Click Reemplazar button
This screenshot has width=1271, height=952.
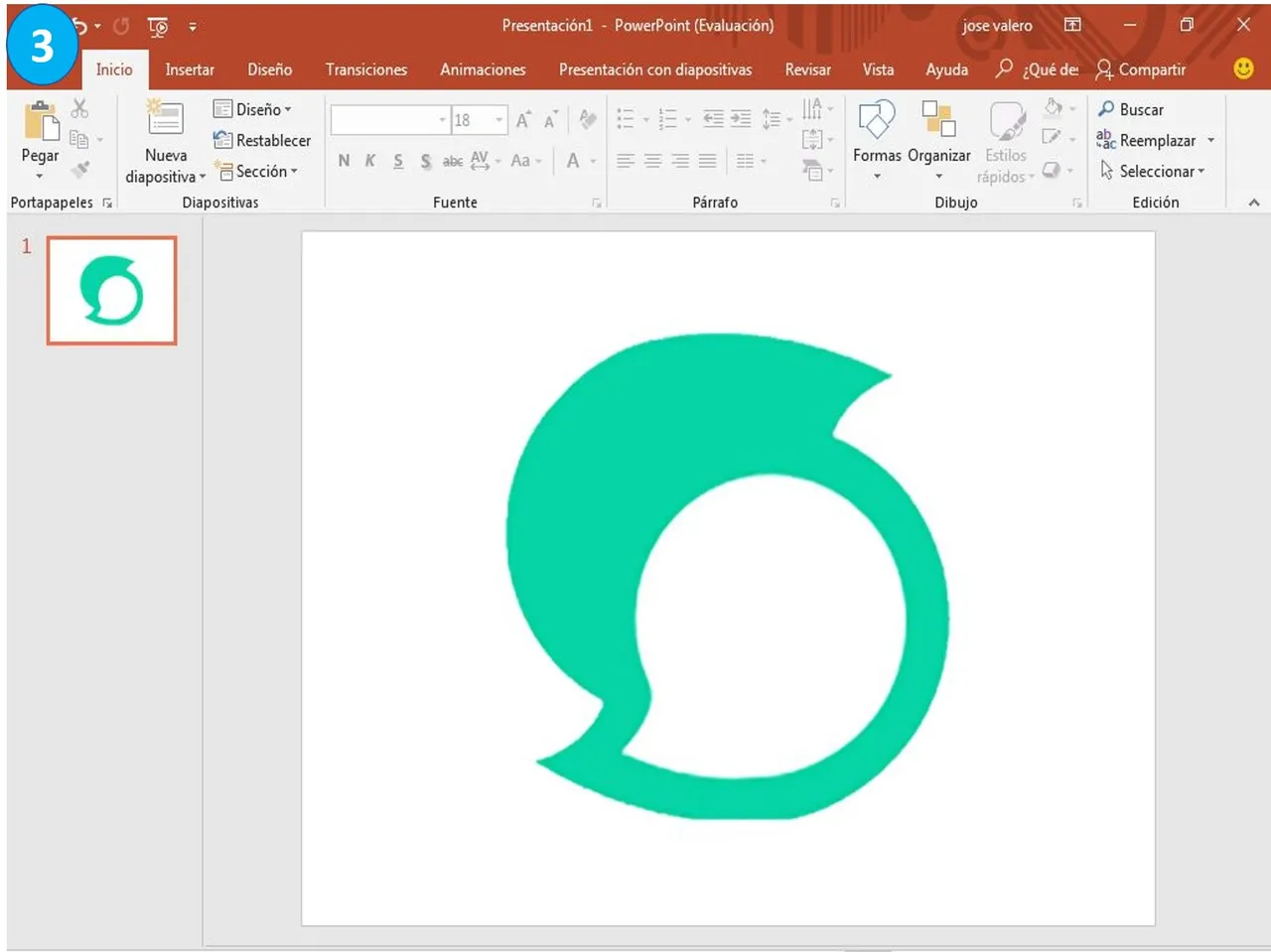pyautogui.click(x=1147, y=140)
